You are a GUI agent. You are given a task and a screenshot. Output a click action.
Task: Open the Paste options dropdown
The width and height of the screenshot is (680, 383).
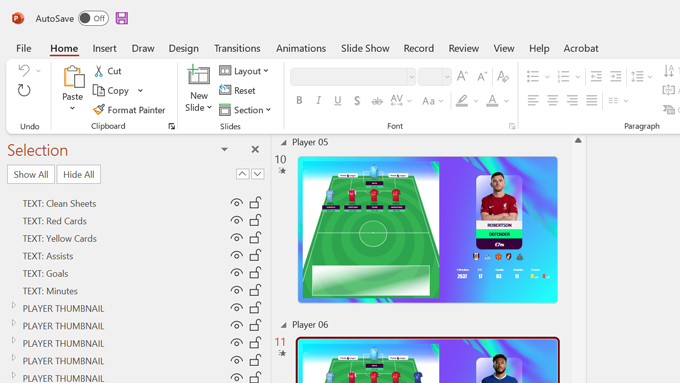click(72, 108)
